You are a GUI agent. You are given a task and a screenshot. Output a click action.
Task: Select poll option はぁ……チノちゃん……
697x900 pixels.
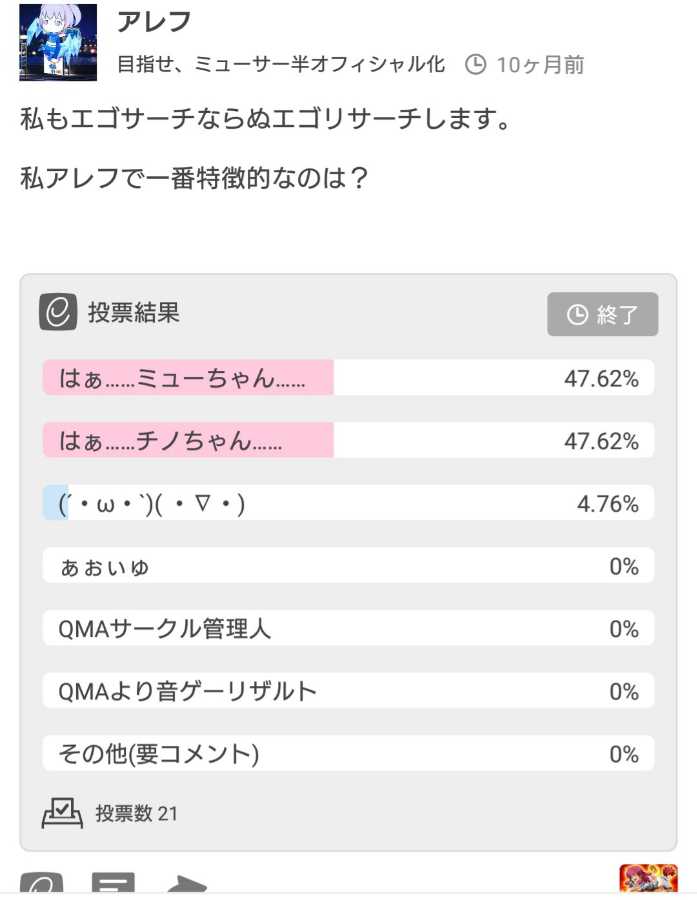pos(347,441)
